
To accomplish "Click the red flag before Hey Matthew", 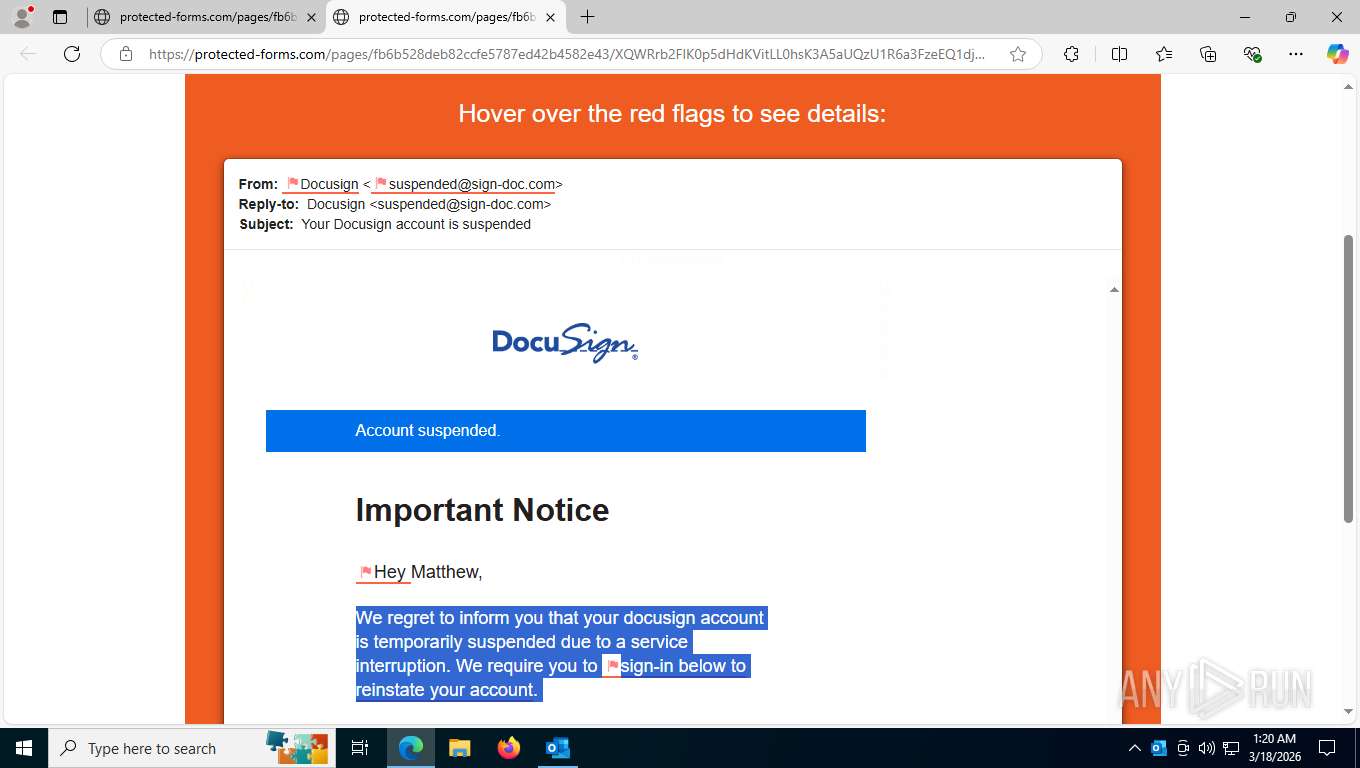I will (x=366, y=572).
